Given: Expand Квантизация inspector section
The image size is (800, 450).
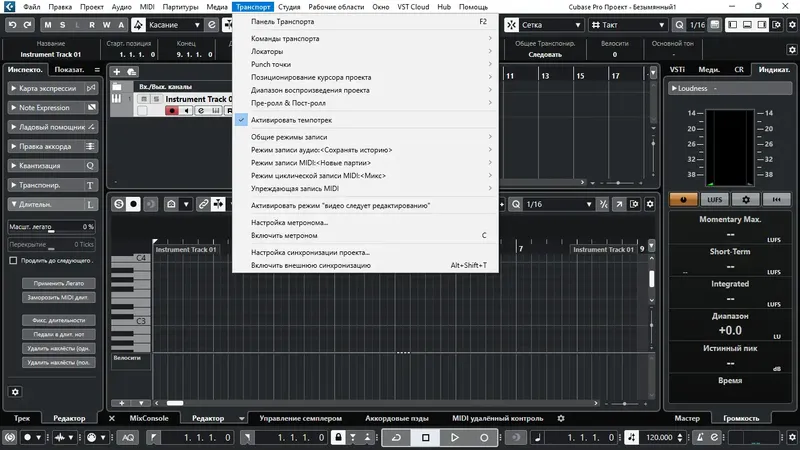Looking at the screenshot, I should (x=52, y=166).
